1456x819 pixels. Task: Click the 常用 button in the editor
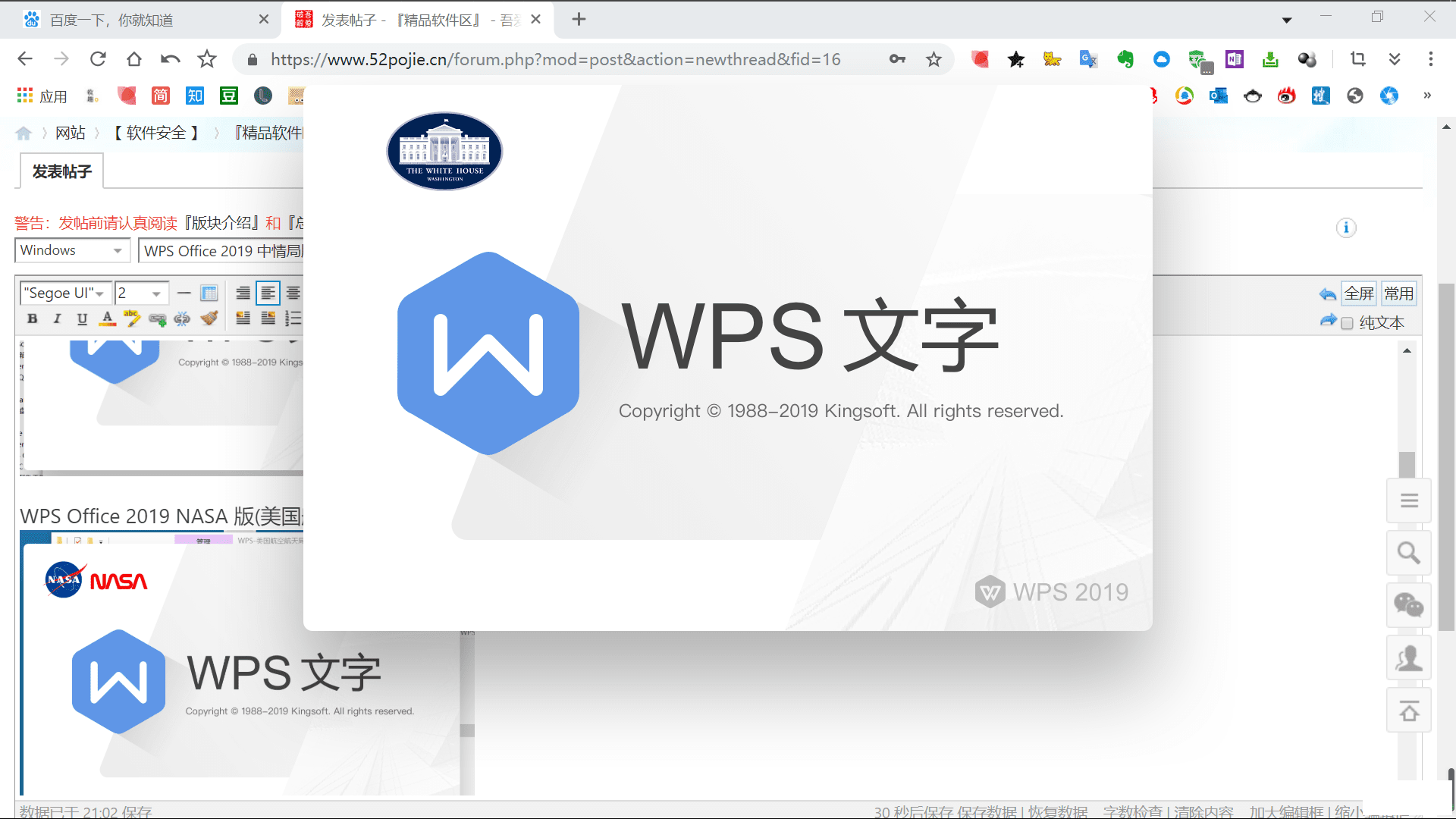point(1398,293)
